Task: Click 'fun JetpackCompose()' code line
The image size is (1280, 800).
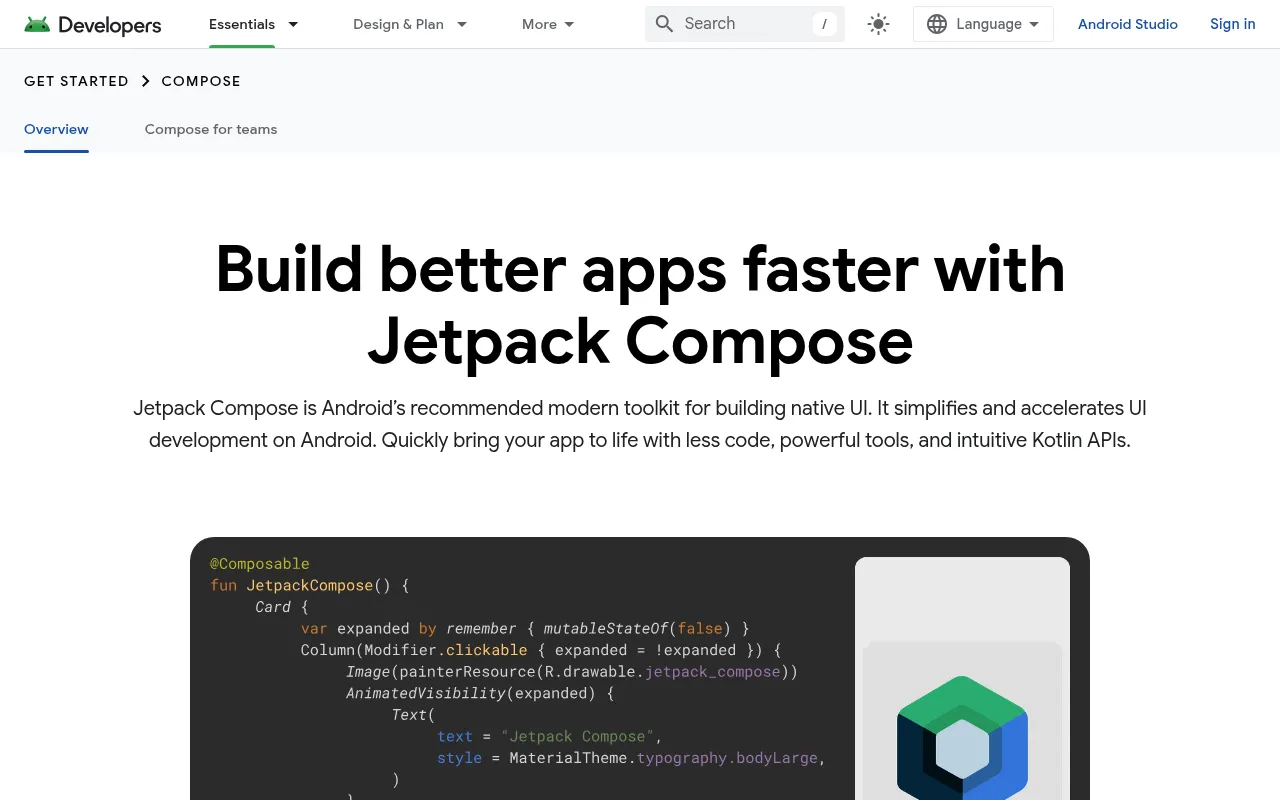Action: tap(310, 585)
